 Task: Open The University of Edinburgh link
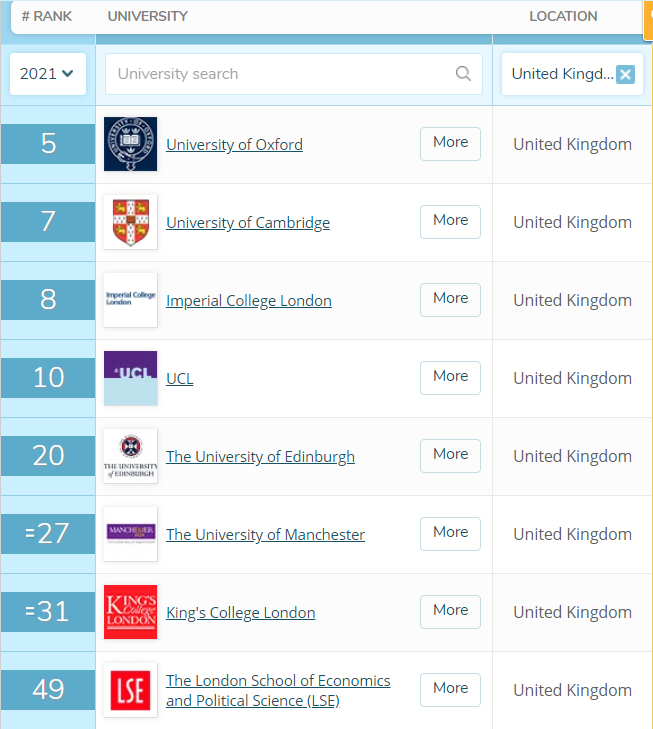[x=260, y=457]
